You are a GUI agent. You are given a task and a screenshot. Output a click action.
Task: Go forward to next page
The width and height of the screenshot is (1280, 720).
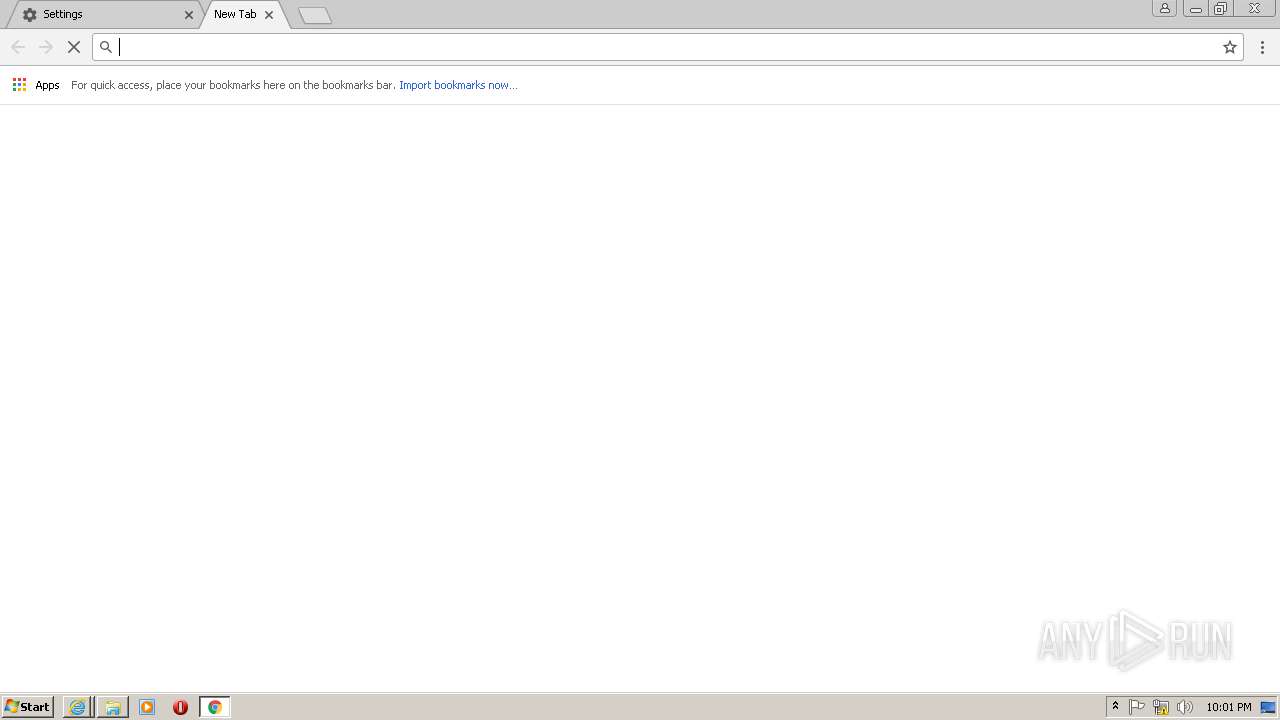46,47
